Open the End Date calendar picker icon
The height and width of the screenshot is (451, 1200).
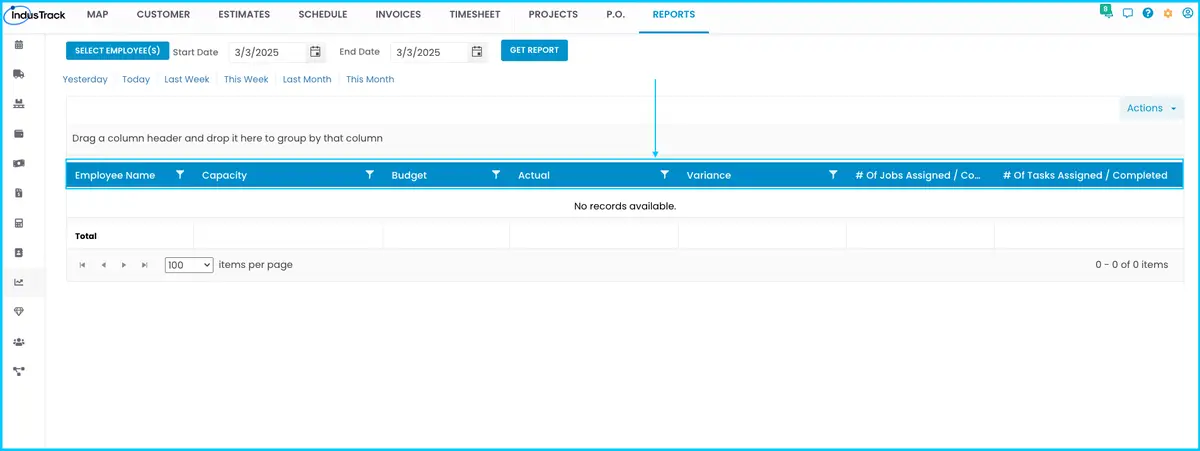tap(477, 52)
